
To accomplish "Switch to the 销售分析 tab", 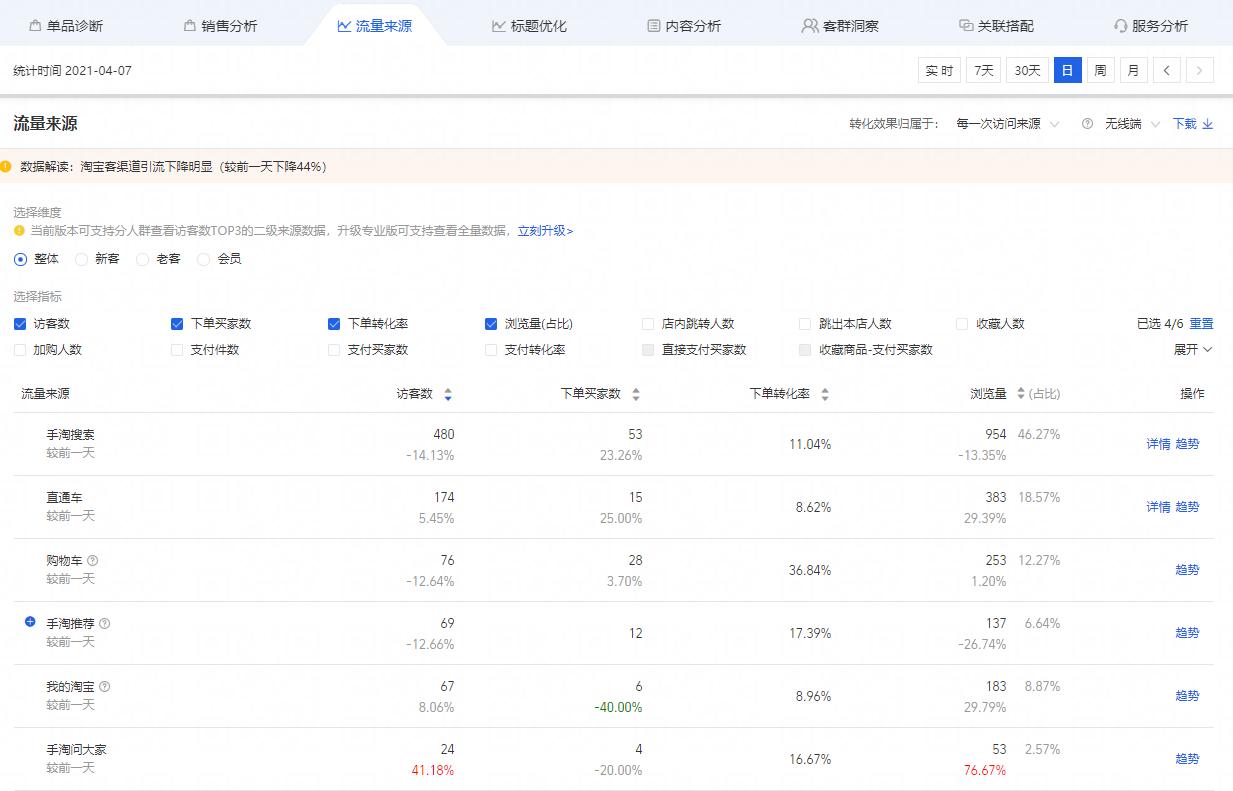I will point(220,26).
